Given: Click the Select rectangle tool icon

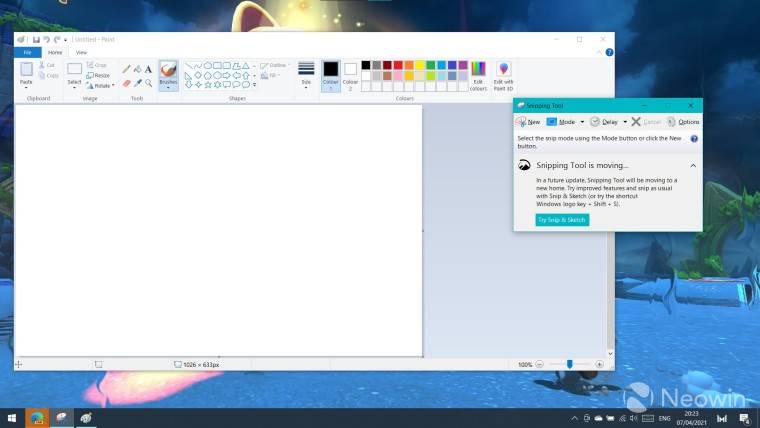Looking at the screenshot, I should coord(74,69).
